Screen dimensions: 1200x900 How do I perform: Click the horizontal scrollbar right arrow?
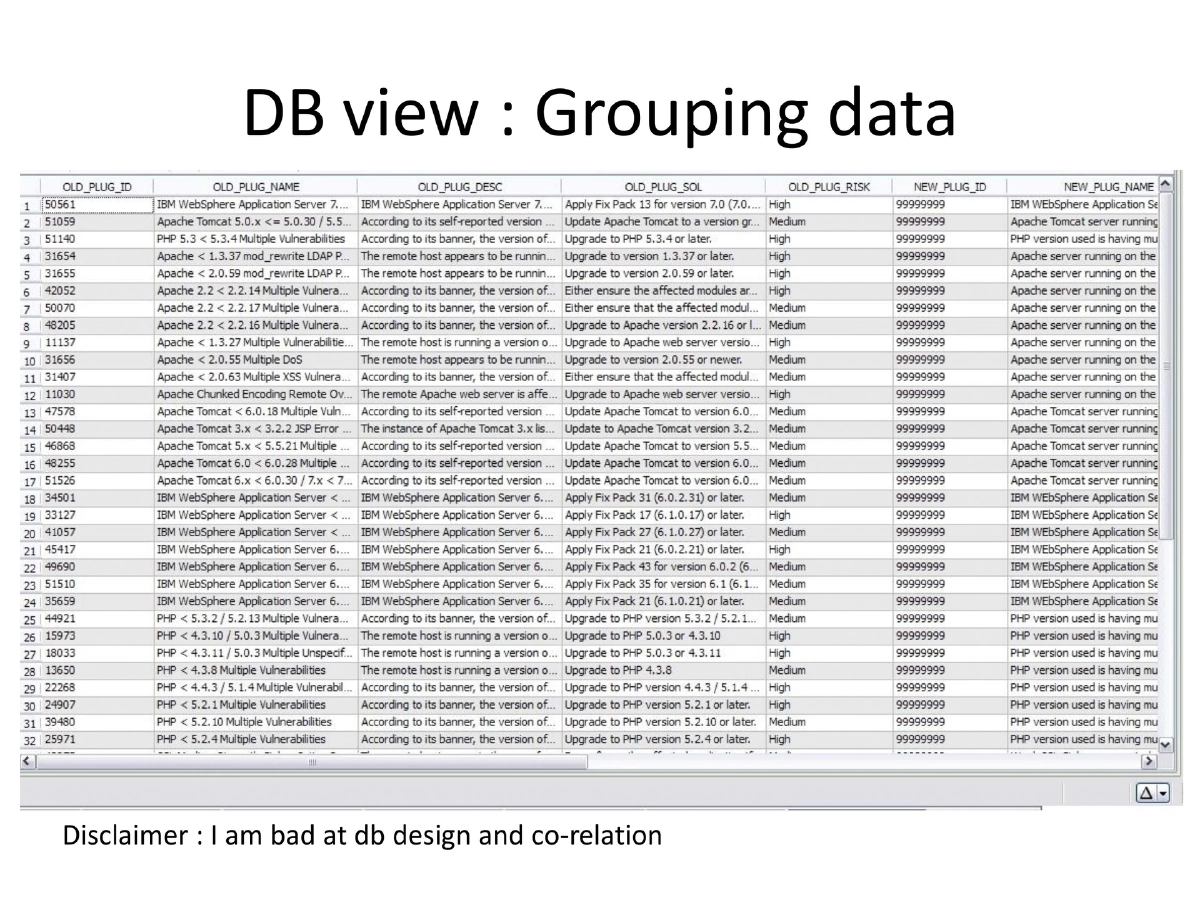point(1148,761)
